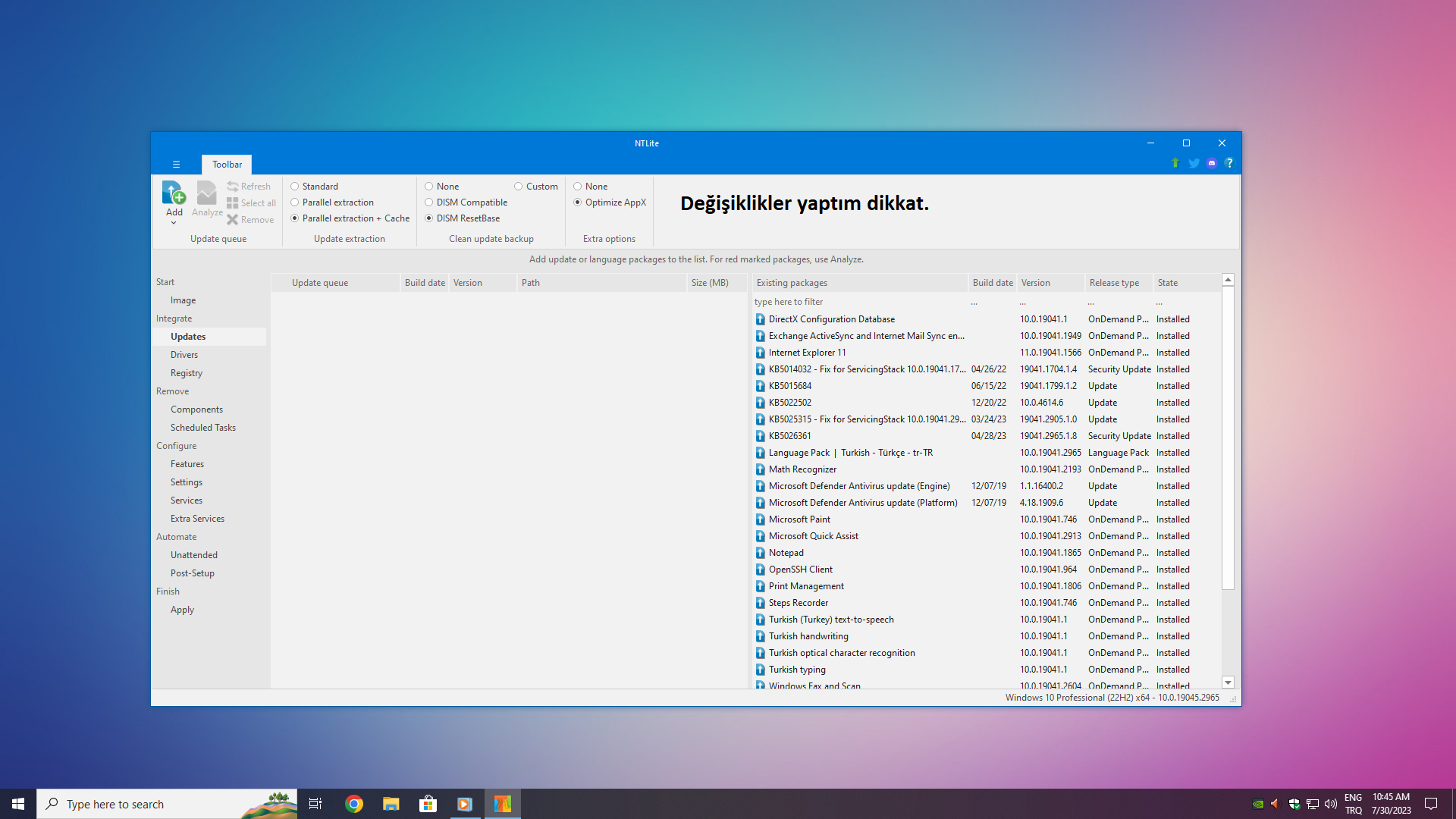The image size is (1456, 819).
Task: Expand the Add button dropdown arrow
Action: pos(174,223)
